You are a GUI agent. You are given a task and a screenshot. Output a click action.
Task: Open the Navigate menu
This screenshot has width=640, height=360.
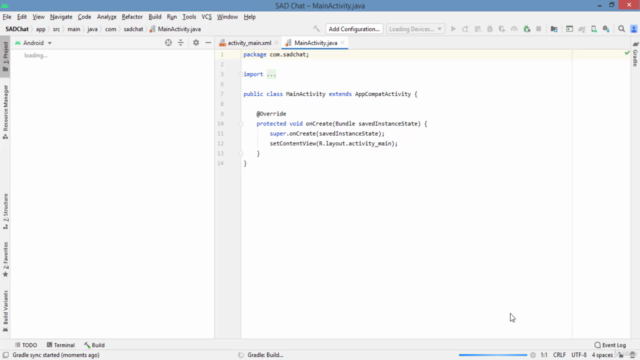(61, 17)
